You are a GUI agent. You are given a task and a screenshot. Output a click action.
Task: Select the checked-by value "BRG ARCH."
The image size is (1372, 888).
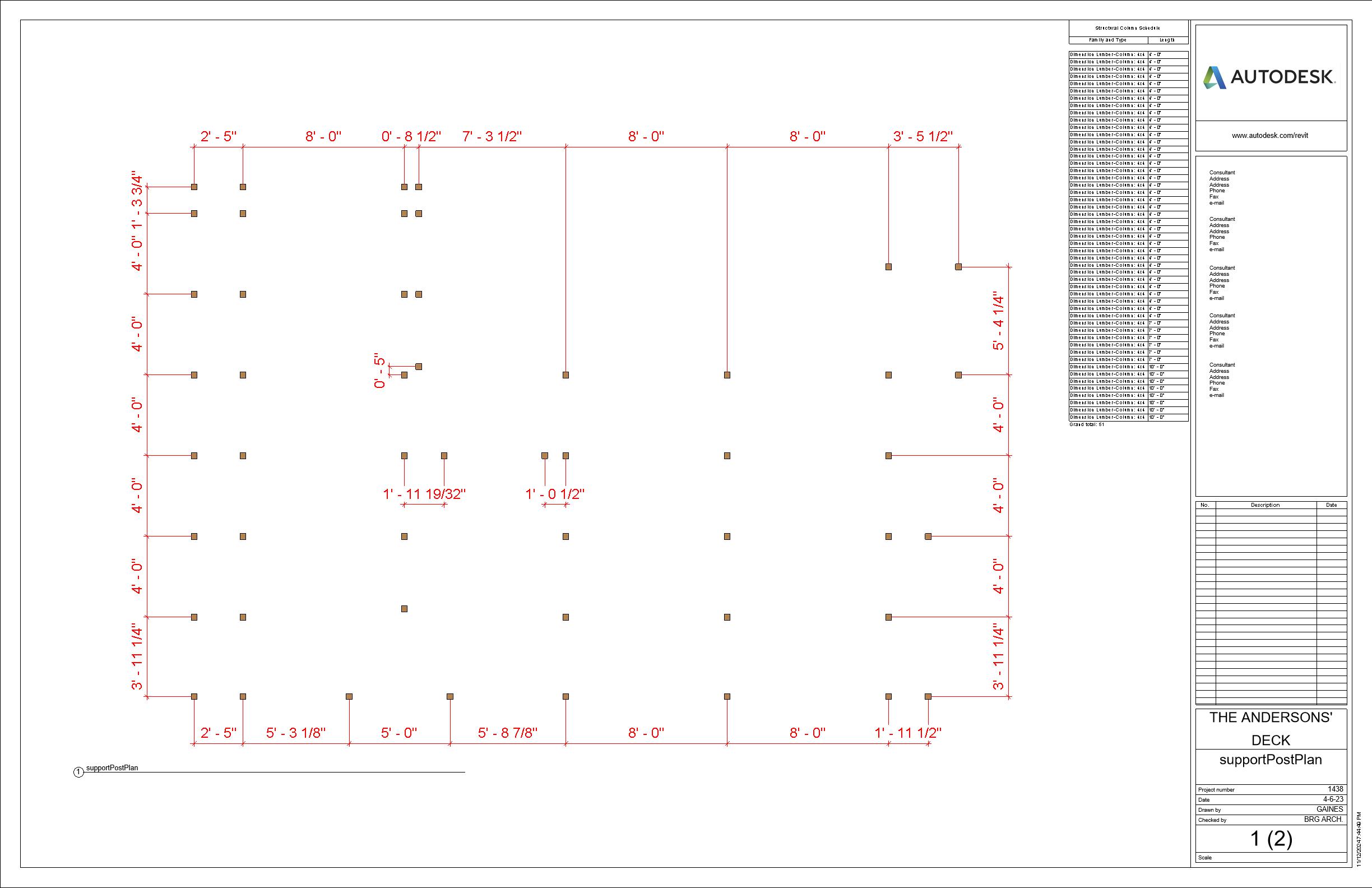1324,820
